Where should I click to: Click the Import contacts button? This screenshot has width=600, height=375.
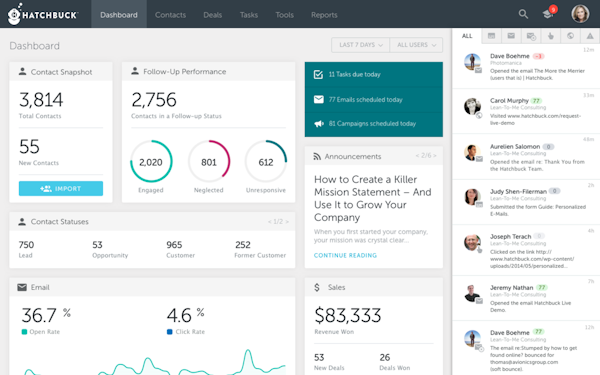tap(61, 188)
